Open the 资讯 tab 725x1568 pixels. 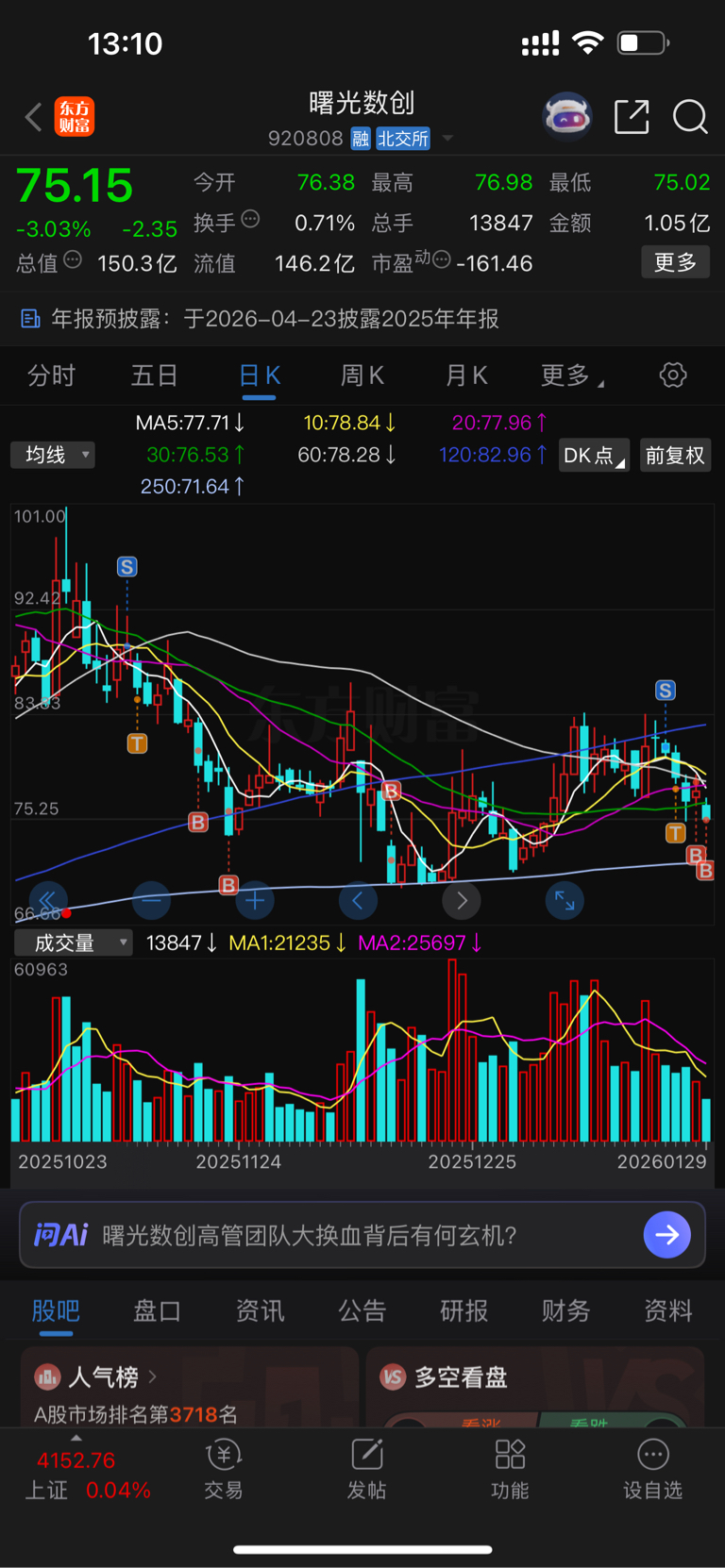[260, 1310]
